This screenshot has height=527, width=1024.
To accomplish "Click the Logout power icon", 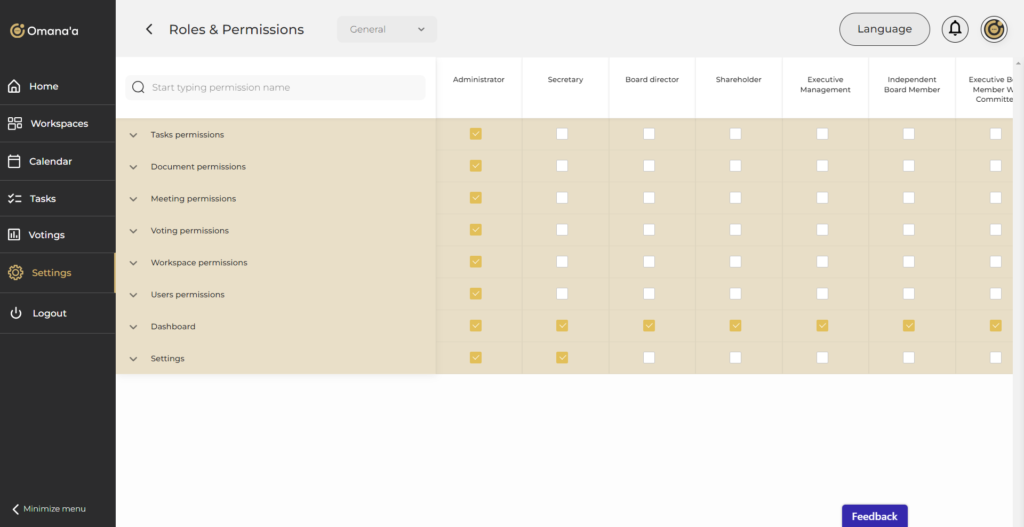I will point(16,313).
